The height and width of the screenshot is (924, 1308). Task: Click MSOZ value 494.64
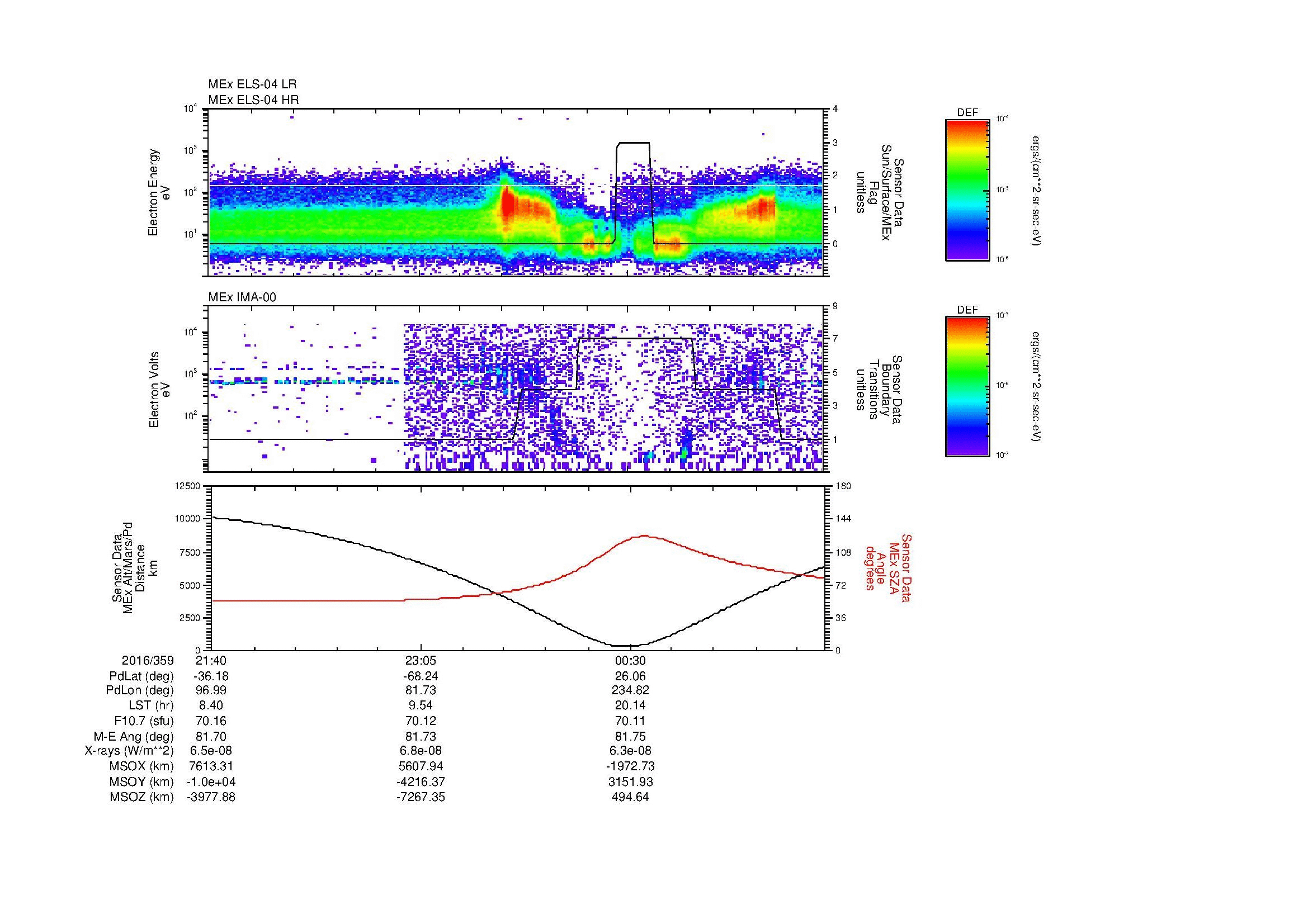(630, 797)
